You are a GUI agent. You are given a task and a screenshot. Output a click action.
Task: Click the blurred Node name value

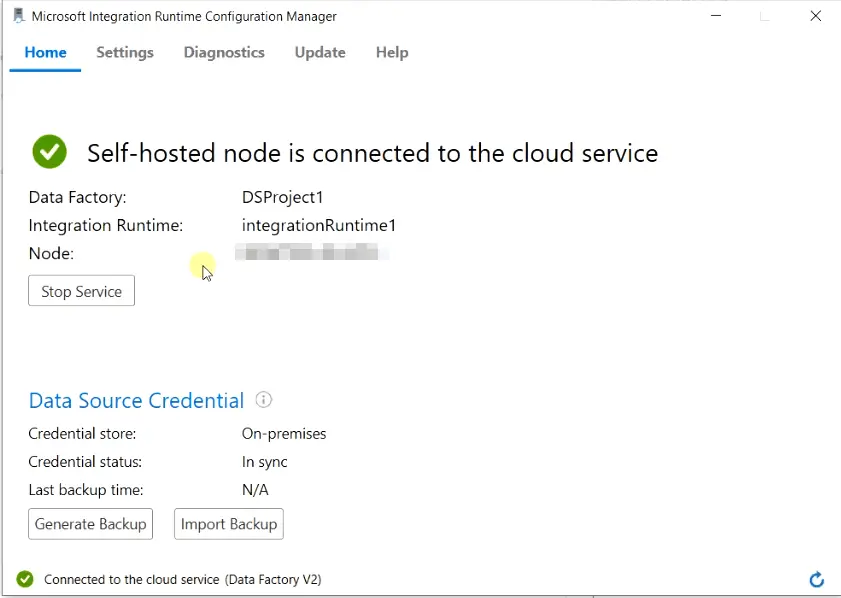[311, 252]
